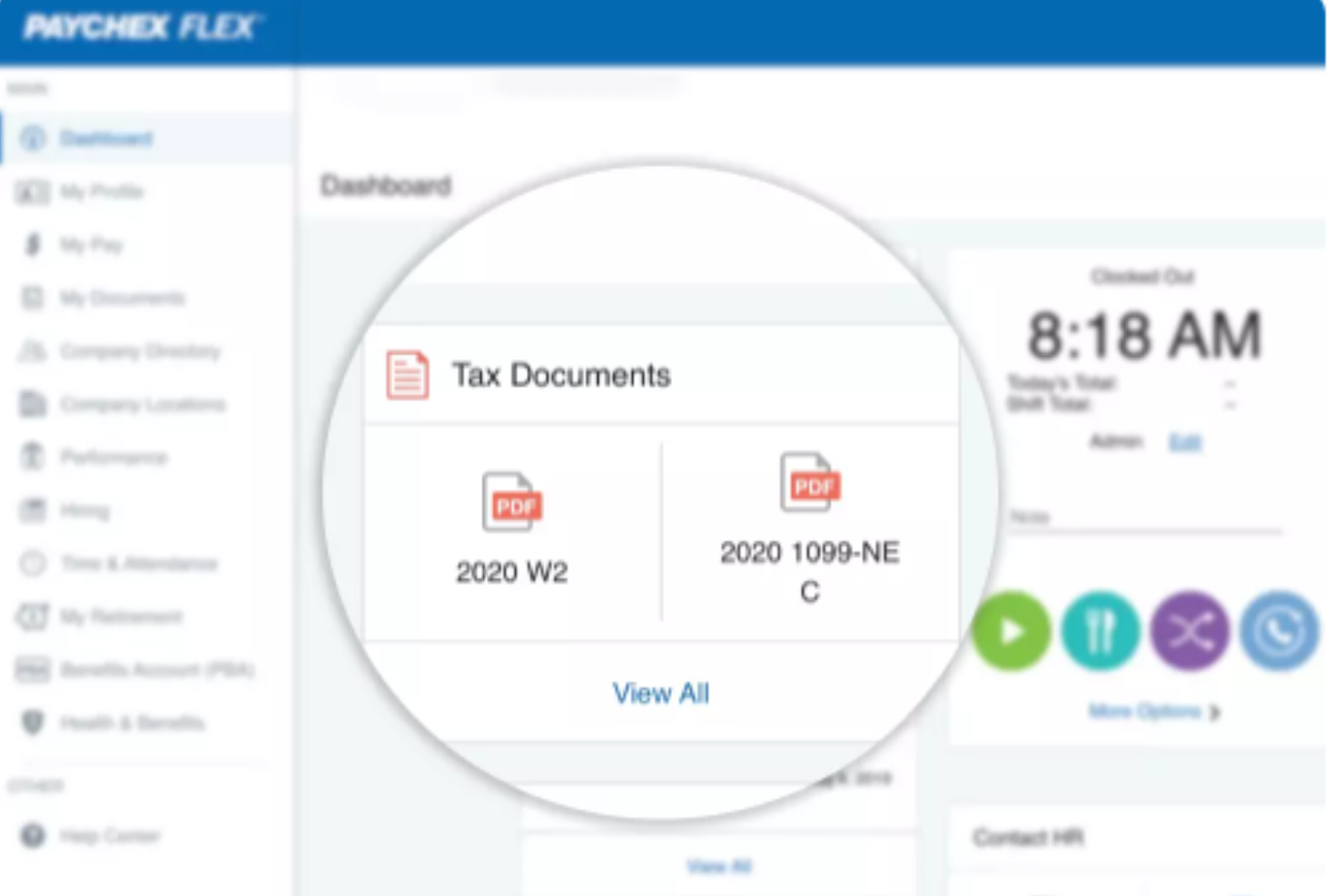Image resolution: width=1344 pixels, height=896 pixels.
Task: Expand More Options chevron
Action: click(1215, 713)
